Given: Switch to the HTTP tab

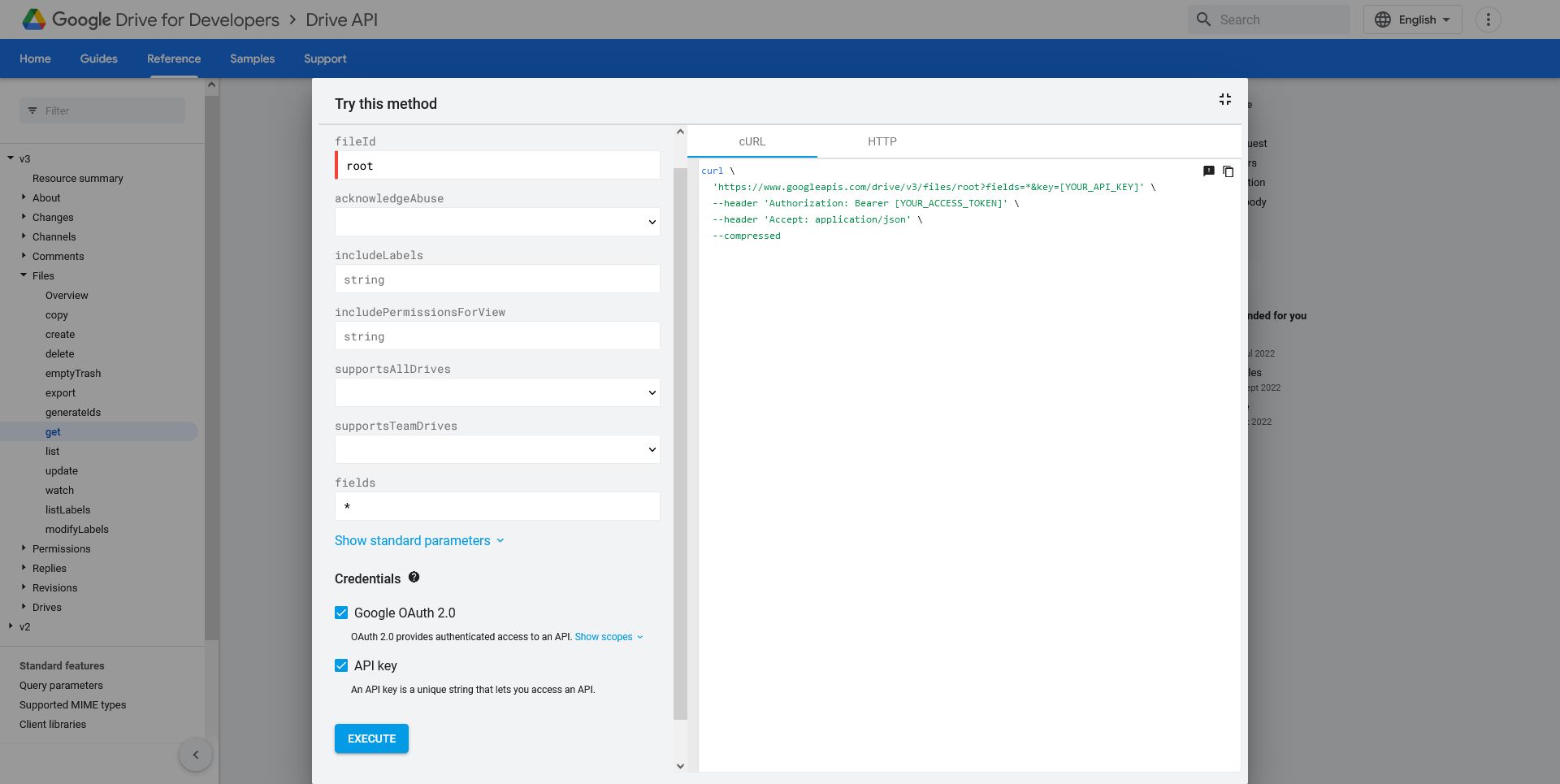Looking at the screenshot, I should coord(882,141).
